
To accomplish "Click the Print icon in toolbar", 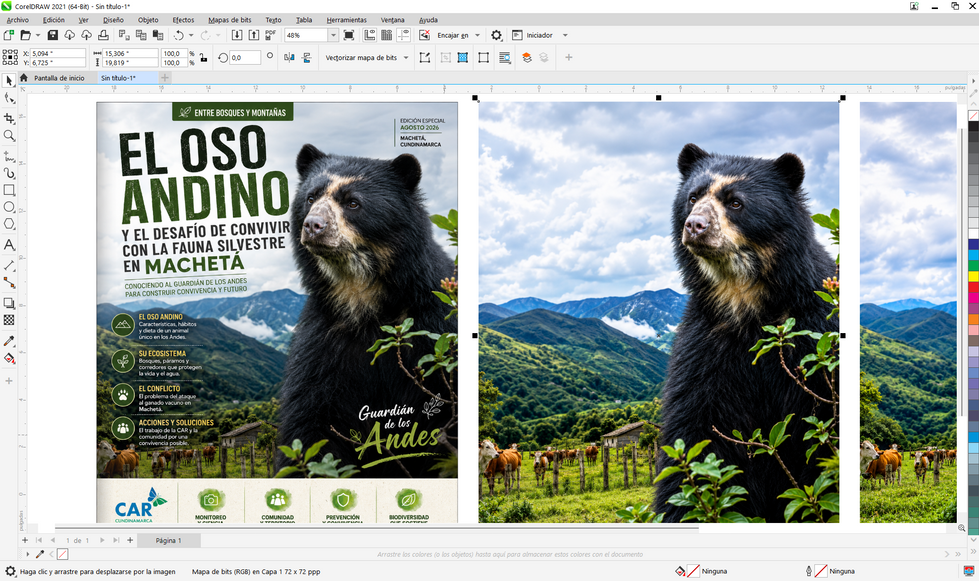I will pyautogui.click(x=104, y=36).
